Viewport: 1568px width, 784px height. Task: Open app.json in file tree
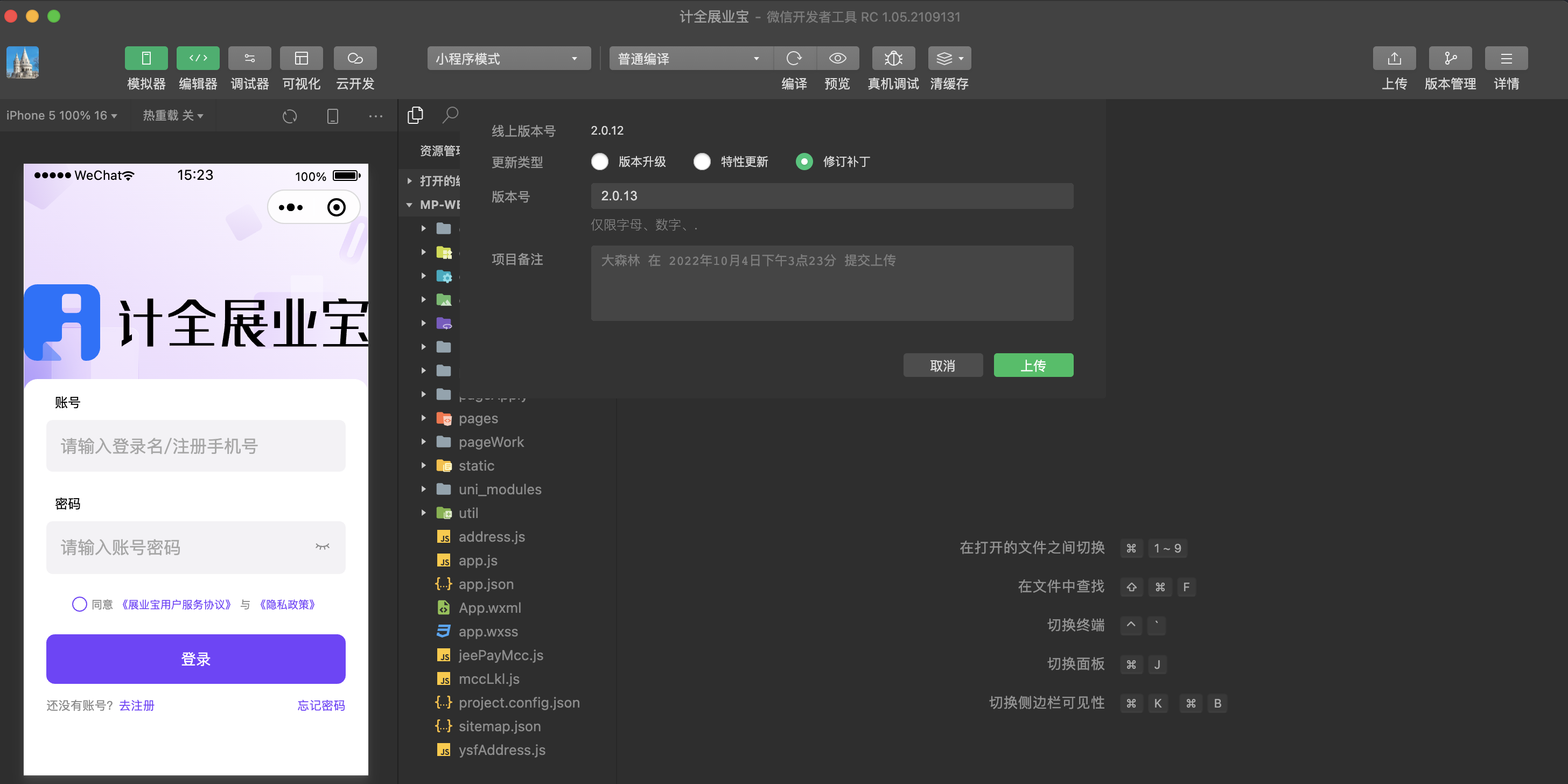[486, 584]
